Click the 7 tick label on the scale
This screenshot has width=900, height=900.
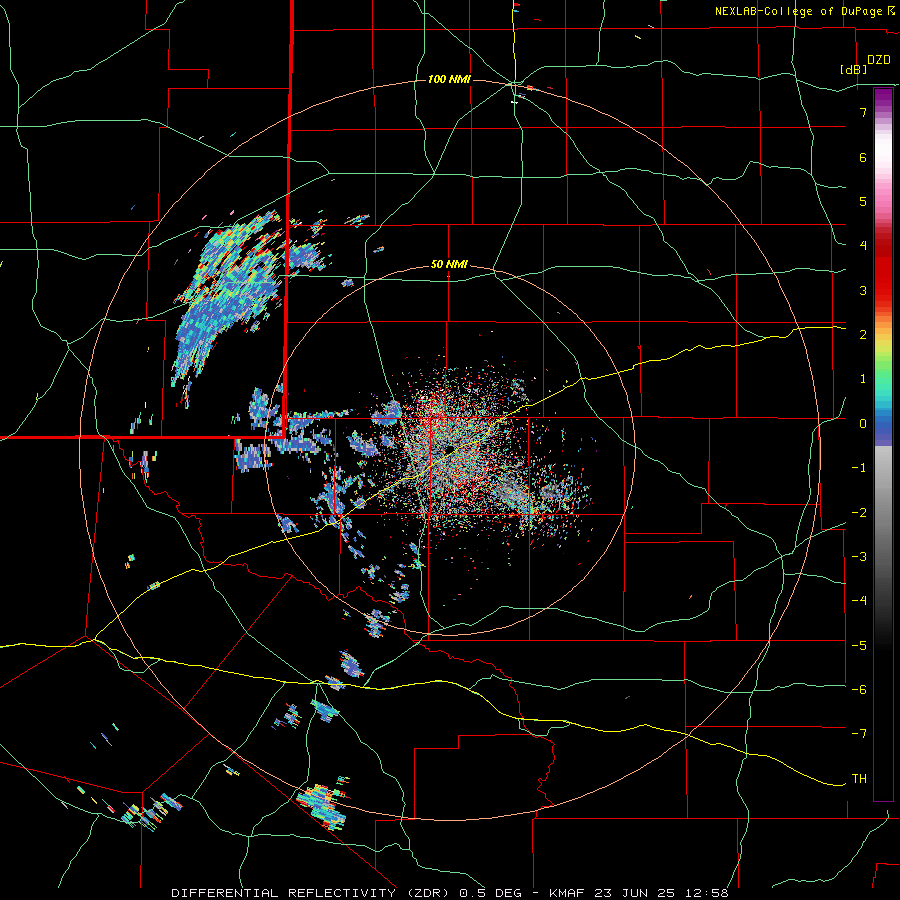(x=863, y=112)
